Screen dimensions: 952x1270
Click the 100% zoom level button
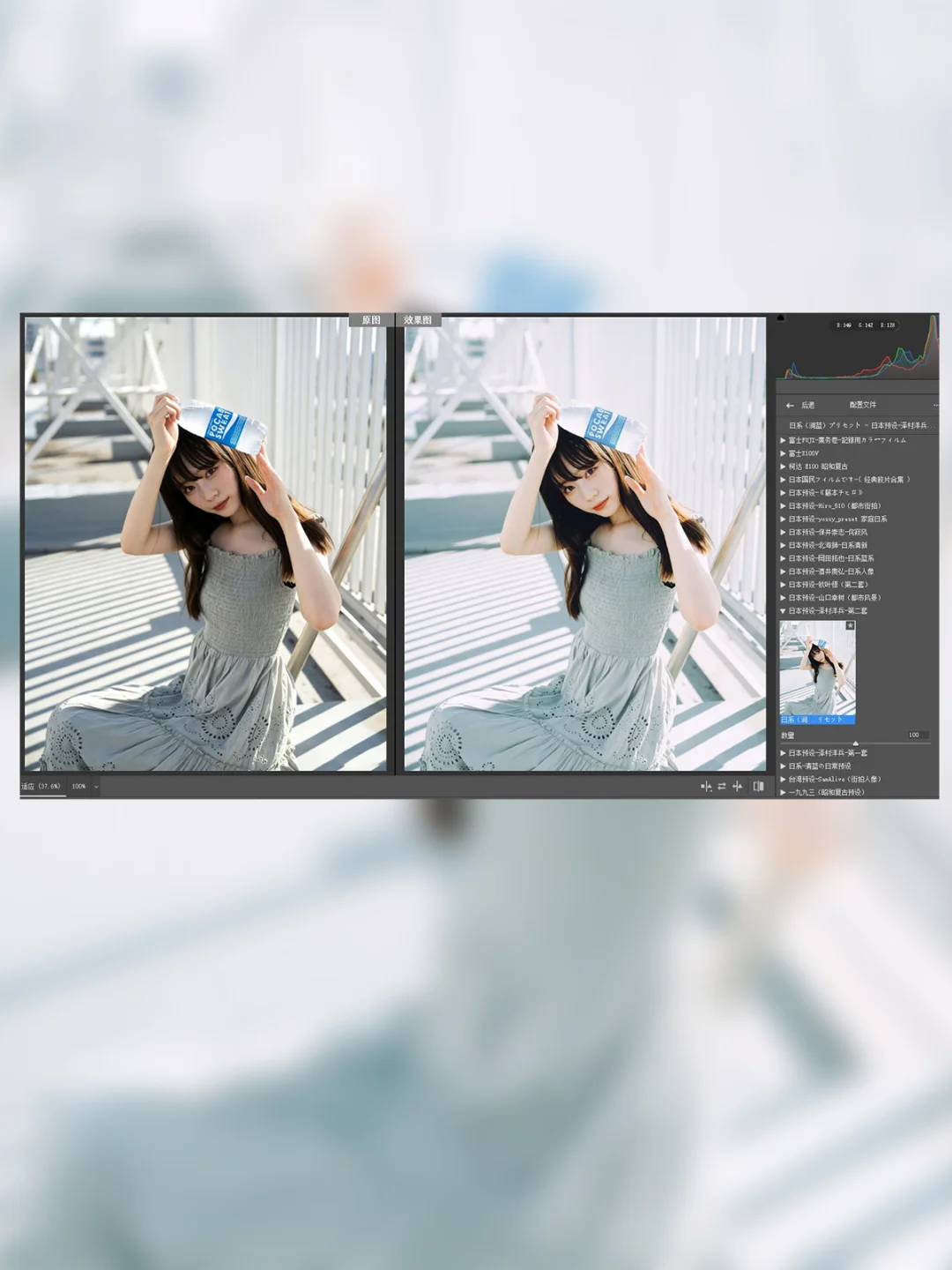(79, 787)
